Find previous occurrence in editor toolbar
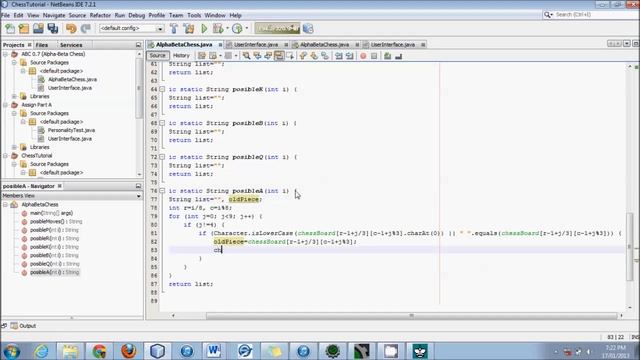The image size is (640, 360). (x=257, y=56)
